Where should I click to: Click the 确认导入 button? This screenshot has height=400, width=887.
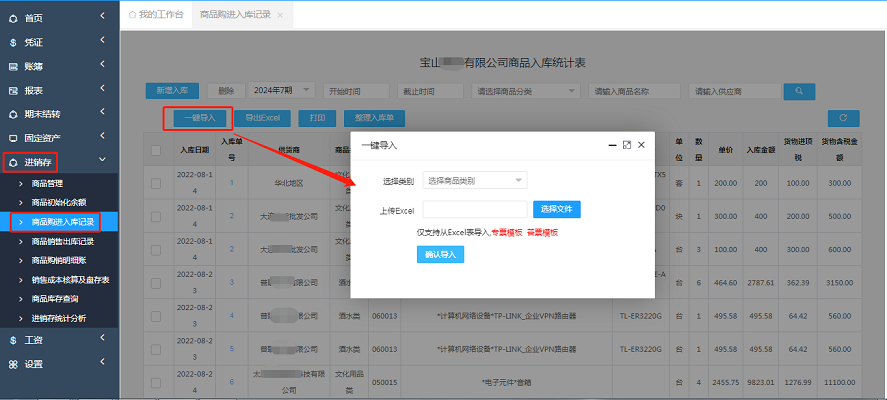click(x=441, y=255)
